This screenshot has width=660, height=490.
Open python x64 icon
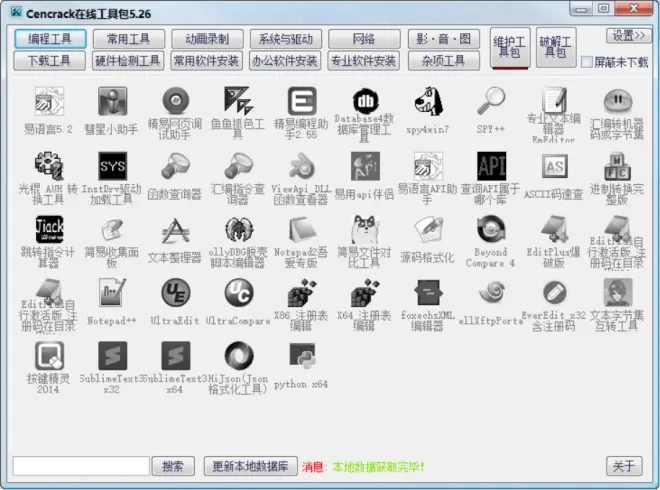click(301, 356)
